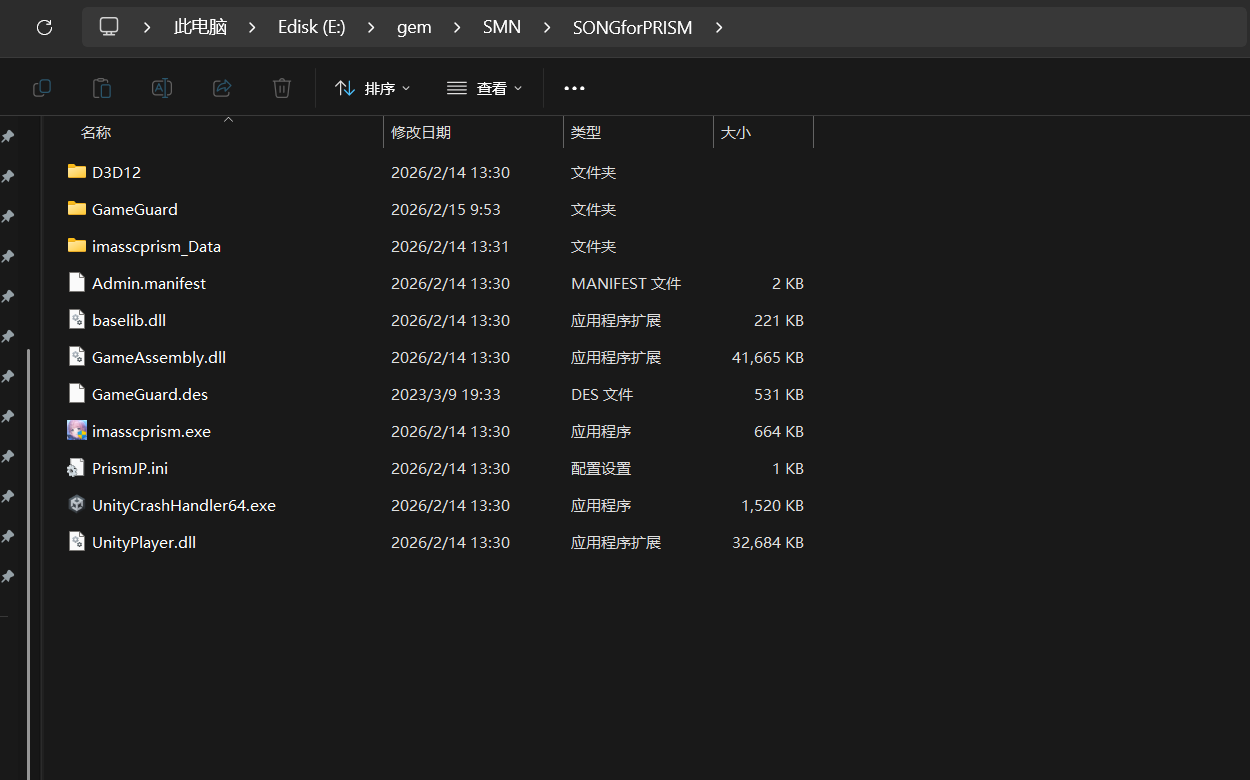Screen dimensions: 1250x780
Task: Click the GameGuard folder icon
Action: click(77, 208)
